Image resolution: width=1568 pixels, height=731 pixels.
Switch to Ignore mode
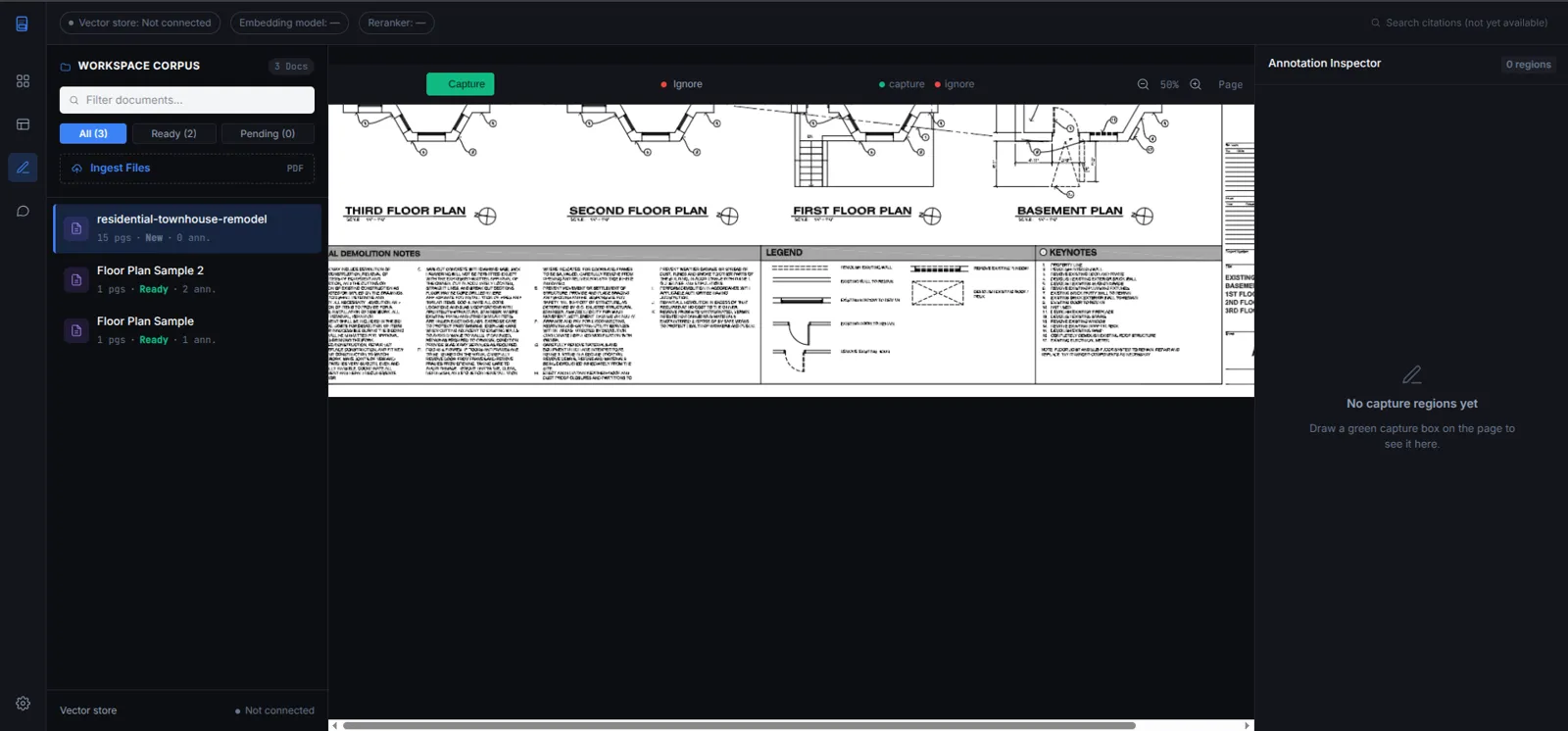pos(681,84)
